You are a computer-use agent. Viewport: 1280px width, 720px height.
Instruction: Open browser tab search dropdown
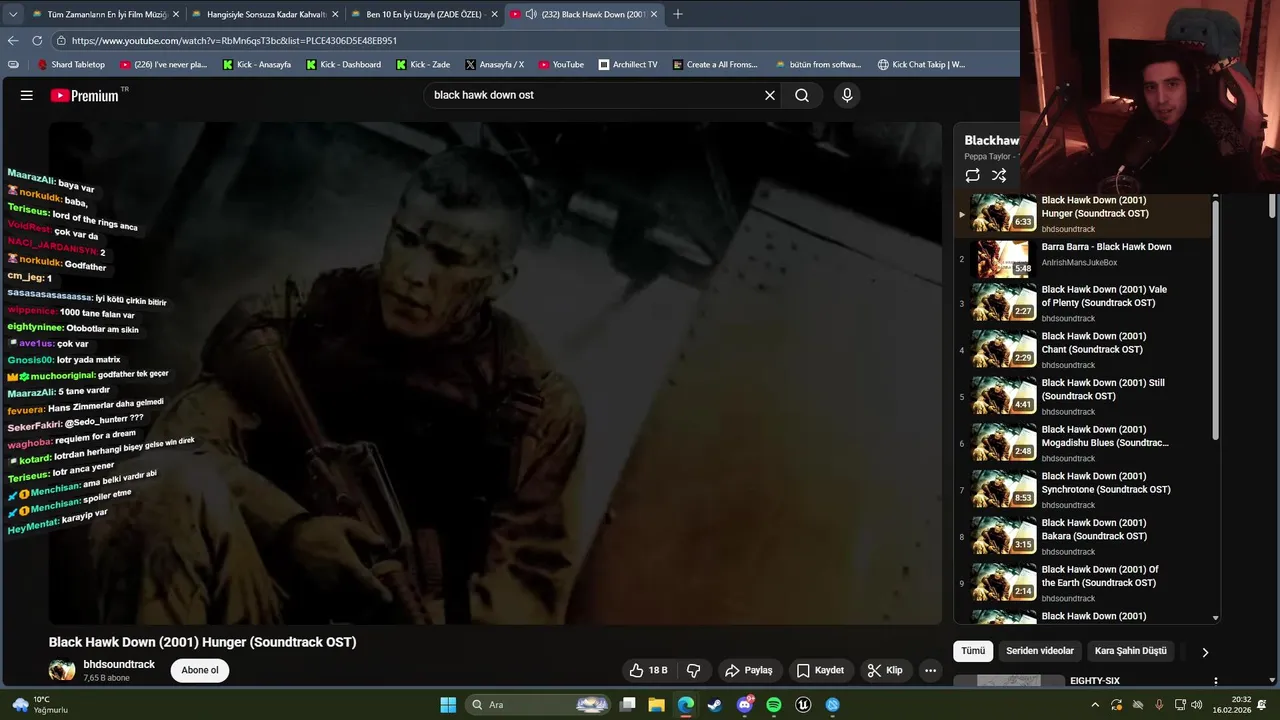click(13, 14)
